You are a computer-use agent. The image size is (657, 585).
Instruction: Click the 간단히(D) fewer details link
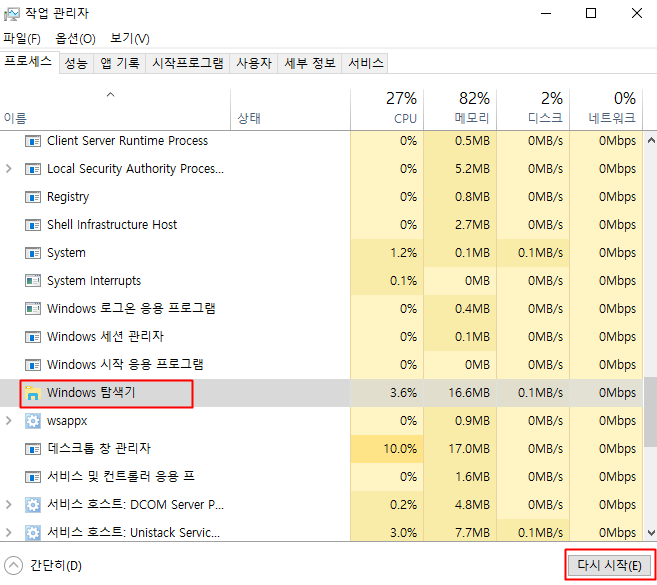click(x=56, y=566)
